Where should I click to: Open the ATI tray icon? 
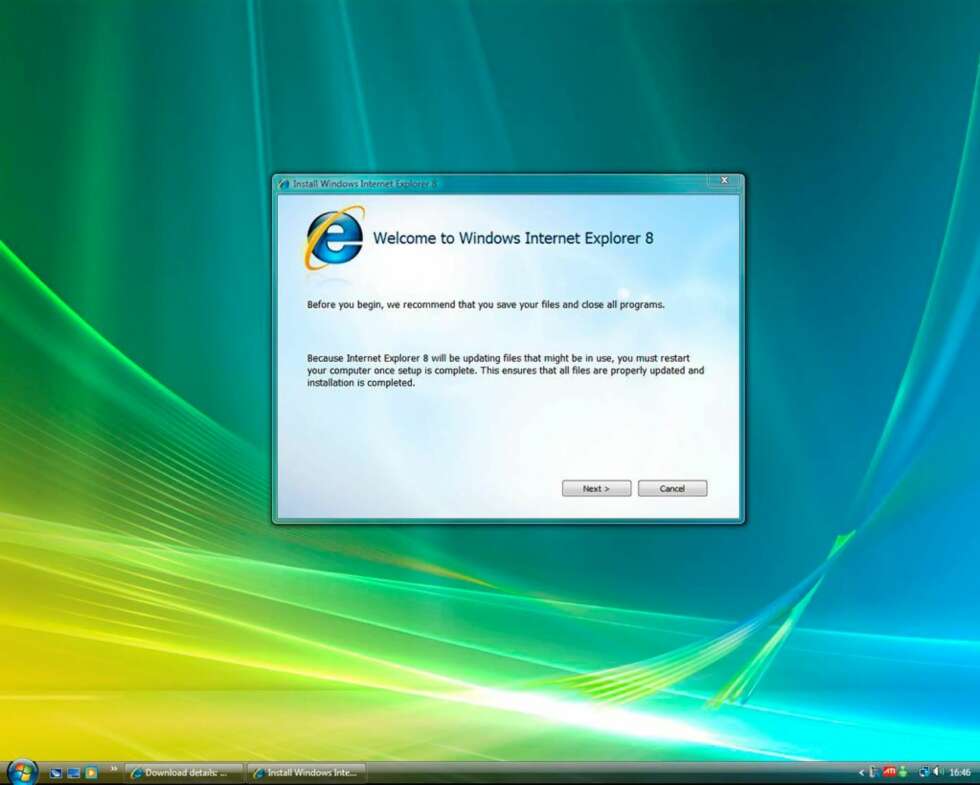pos(889,772)
